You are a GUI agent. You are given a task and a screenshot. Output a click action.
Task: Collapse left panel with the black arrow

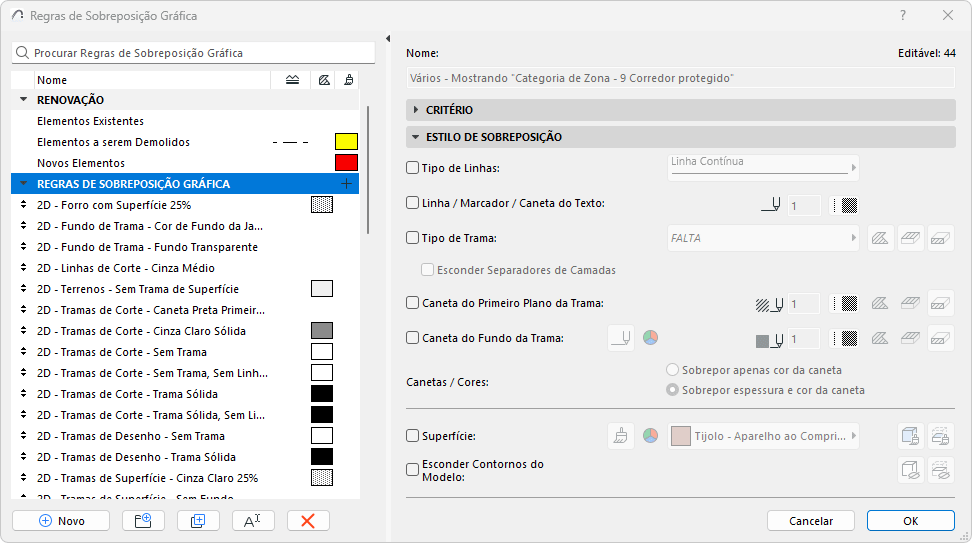[x=388, y=38]
